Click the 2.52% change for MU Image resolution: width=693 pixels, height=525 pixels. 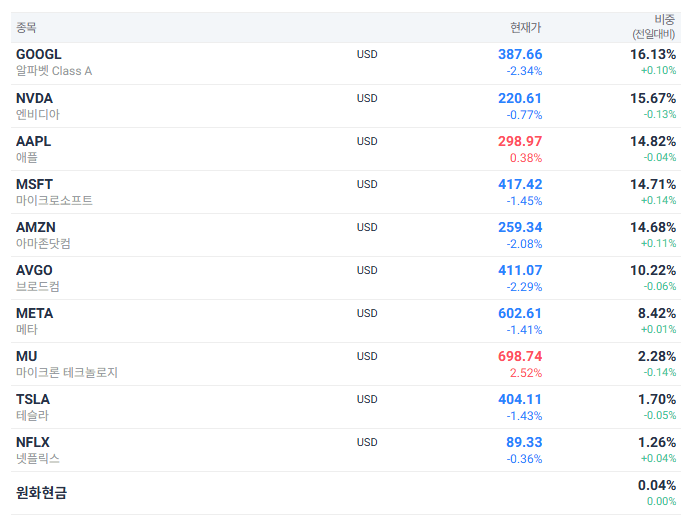526,373
